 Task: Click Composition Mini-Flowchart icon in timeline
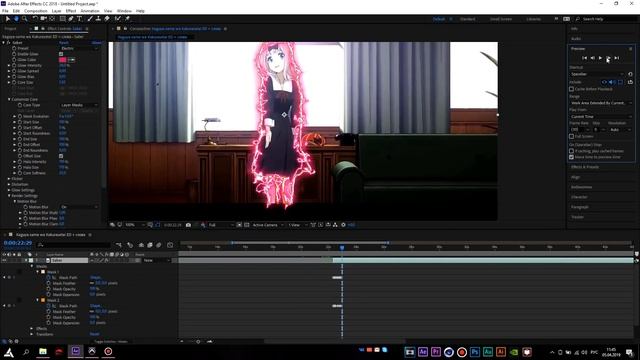[x=118, y=245]
